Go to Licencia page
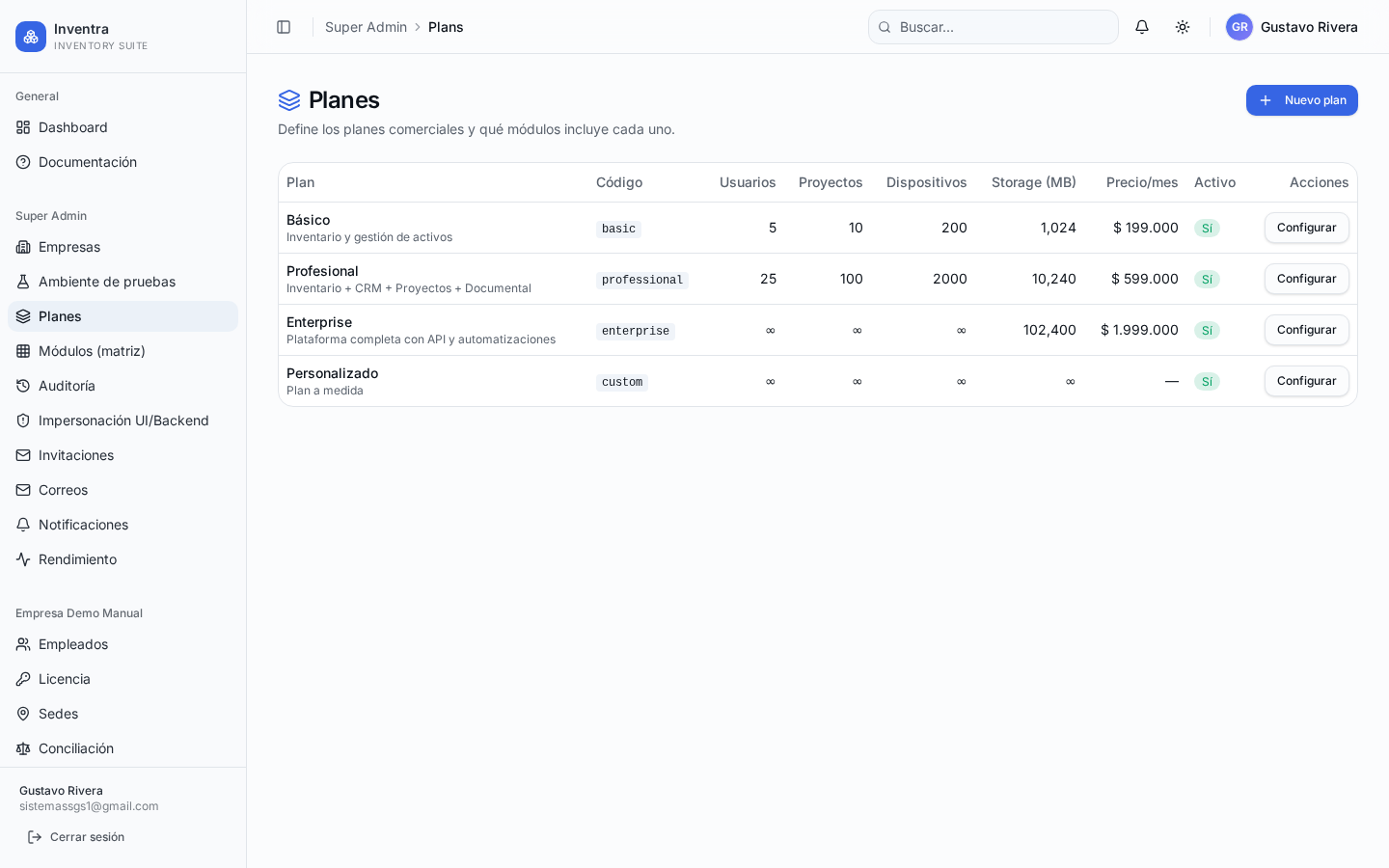This screenshot has height=868, width=1389. pyautogui.click(x=123, y=679)
